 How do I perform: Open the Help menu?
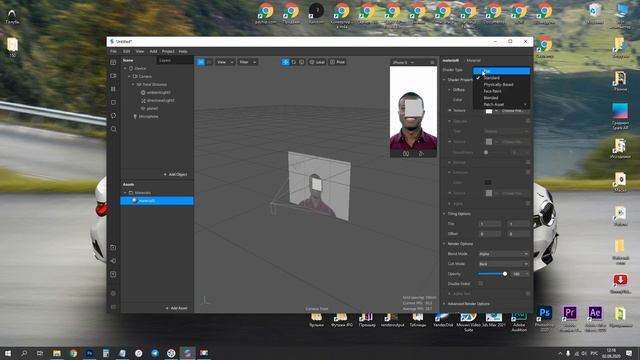coord(183,51)
